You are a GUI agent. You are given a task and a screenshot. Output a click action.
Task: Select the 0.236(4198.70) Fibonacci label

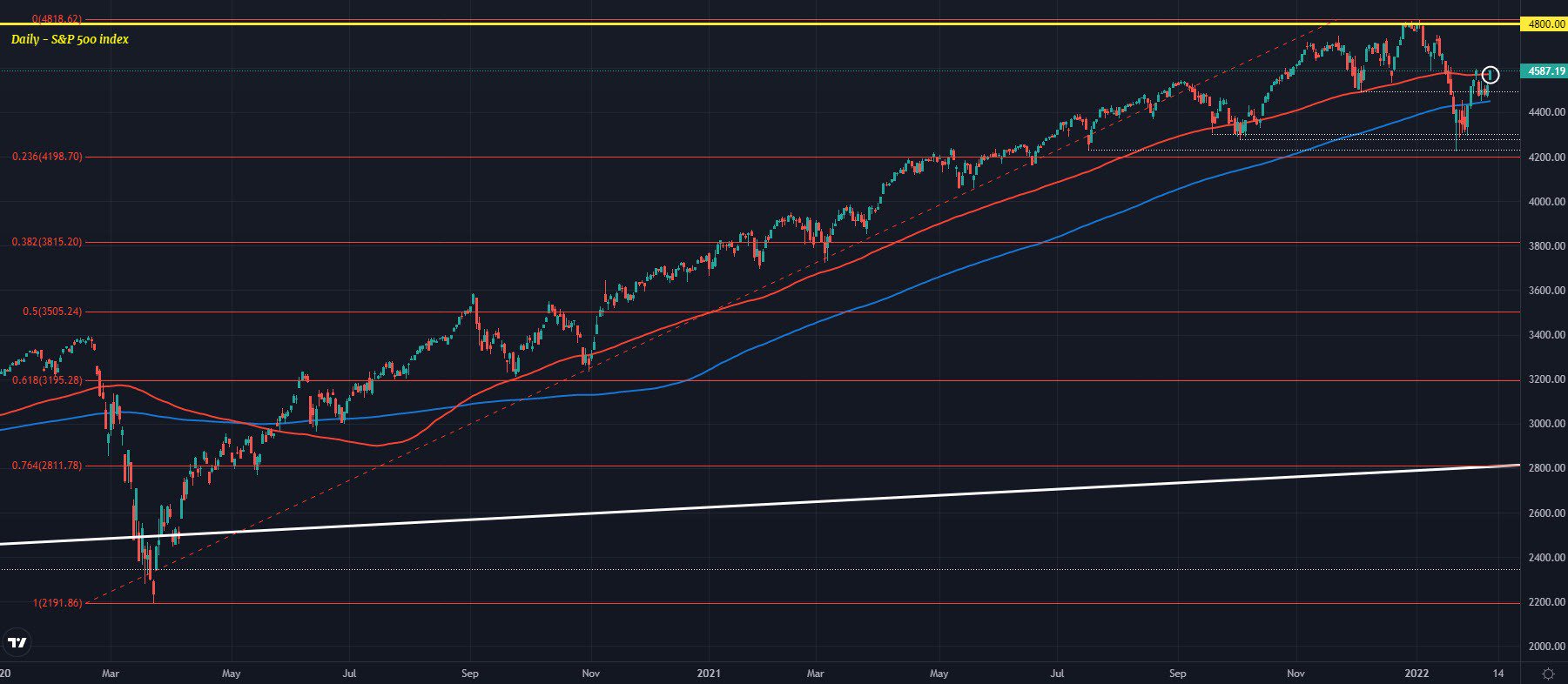point(47,157)
